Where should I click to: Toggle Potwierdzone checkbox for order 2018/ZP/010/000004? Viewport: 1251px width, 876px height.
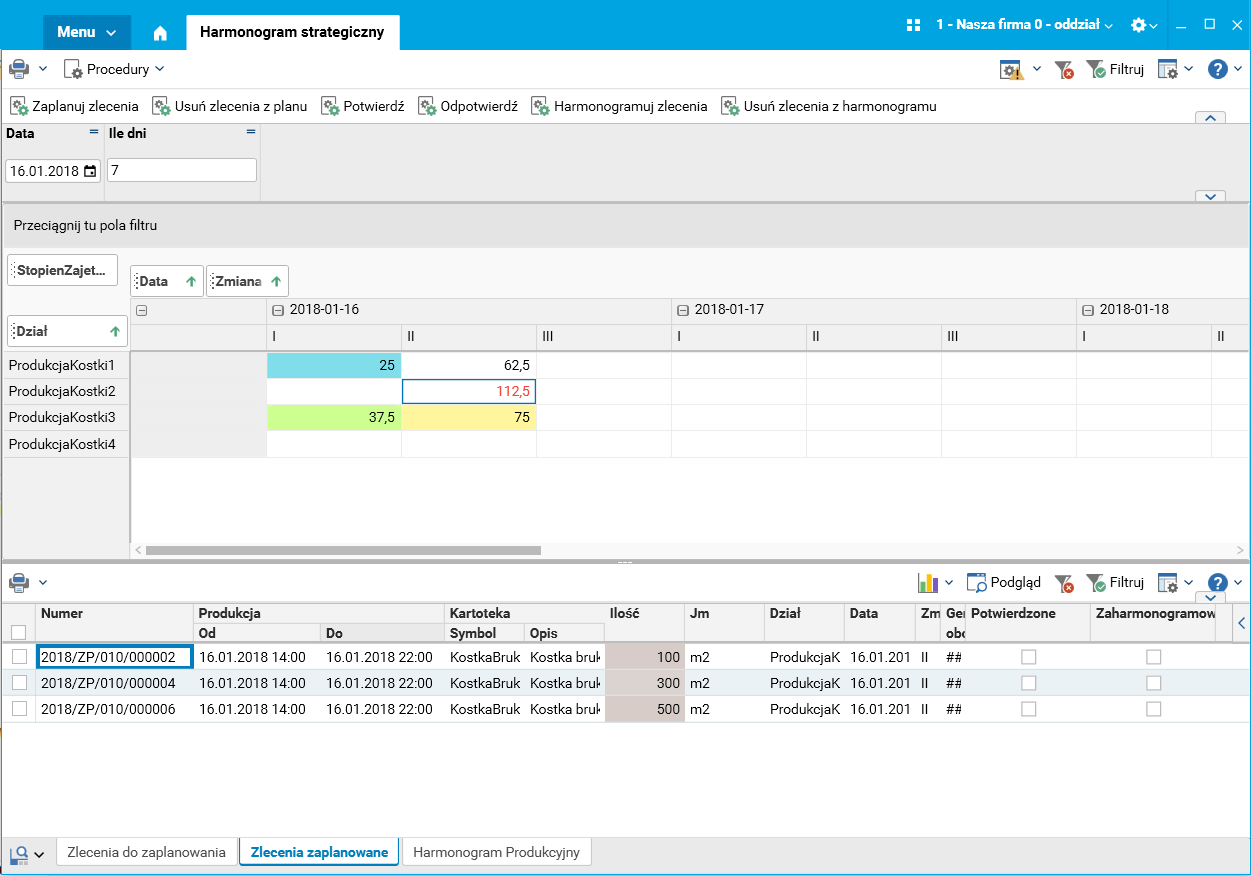click(1028, 682)
